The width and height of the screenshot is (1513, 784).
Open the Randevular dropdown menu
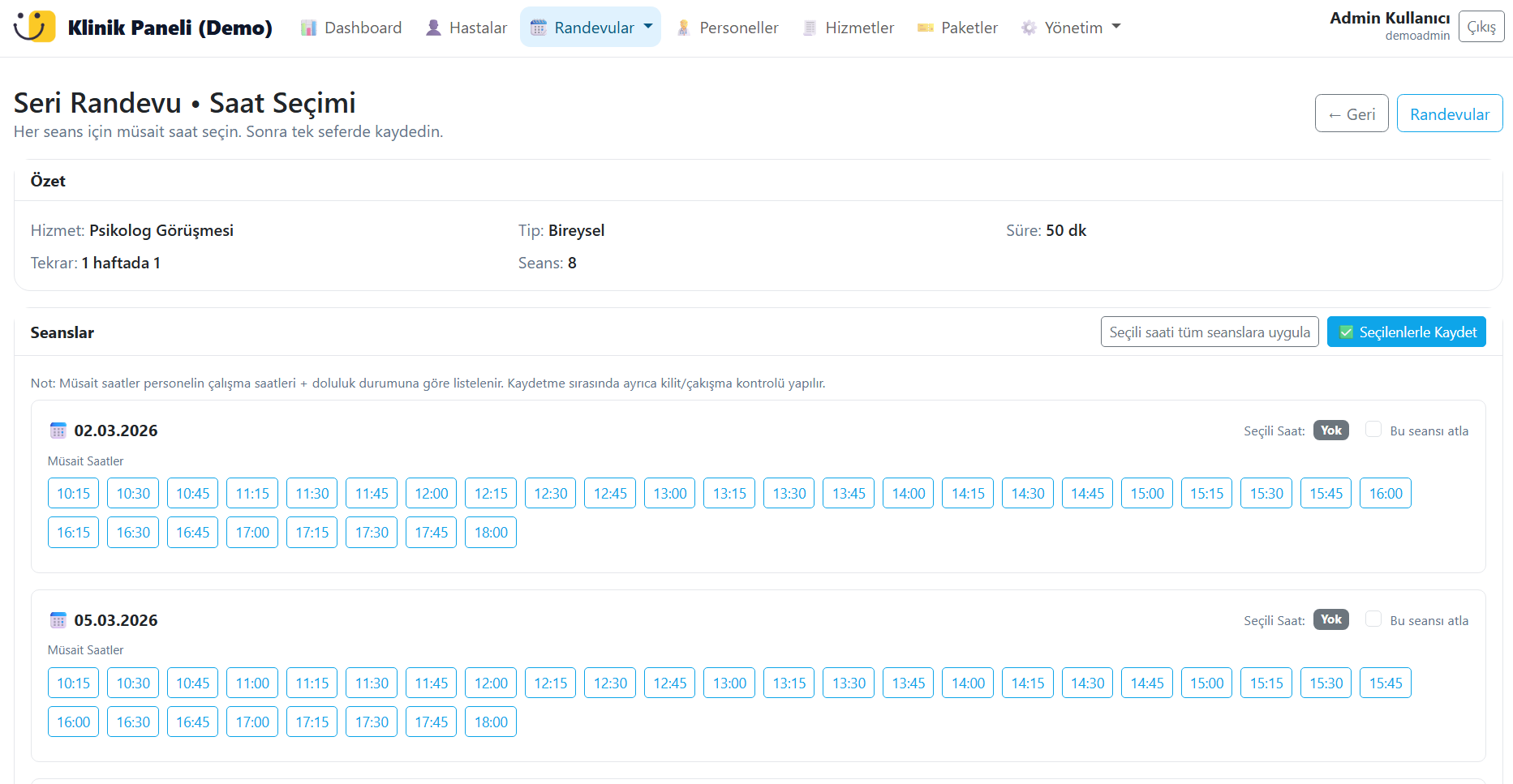click(591, 28)
